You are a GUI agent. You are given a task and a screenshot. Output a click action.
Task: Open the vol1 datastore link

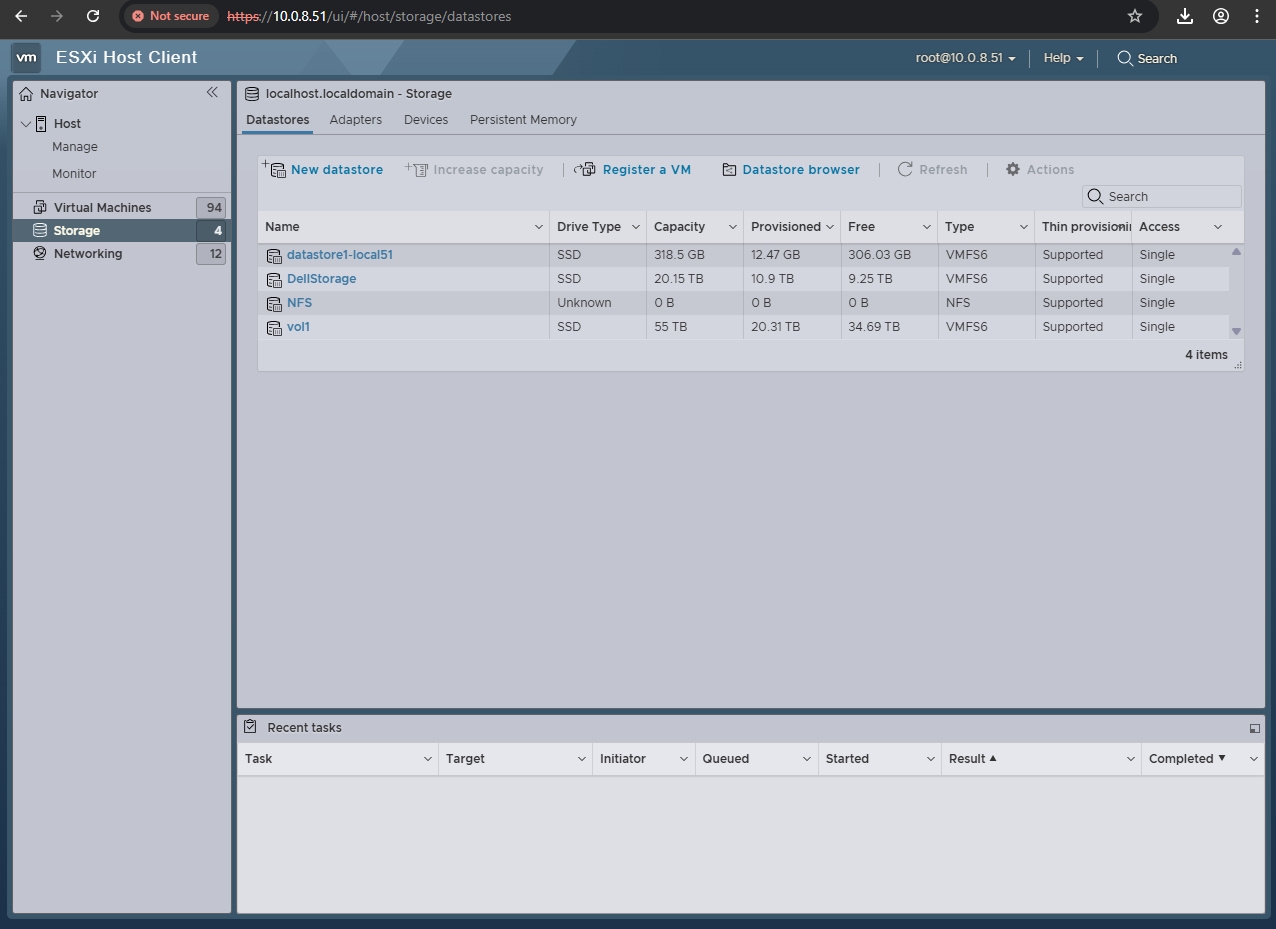298,327
